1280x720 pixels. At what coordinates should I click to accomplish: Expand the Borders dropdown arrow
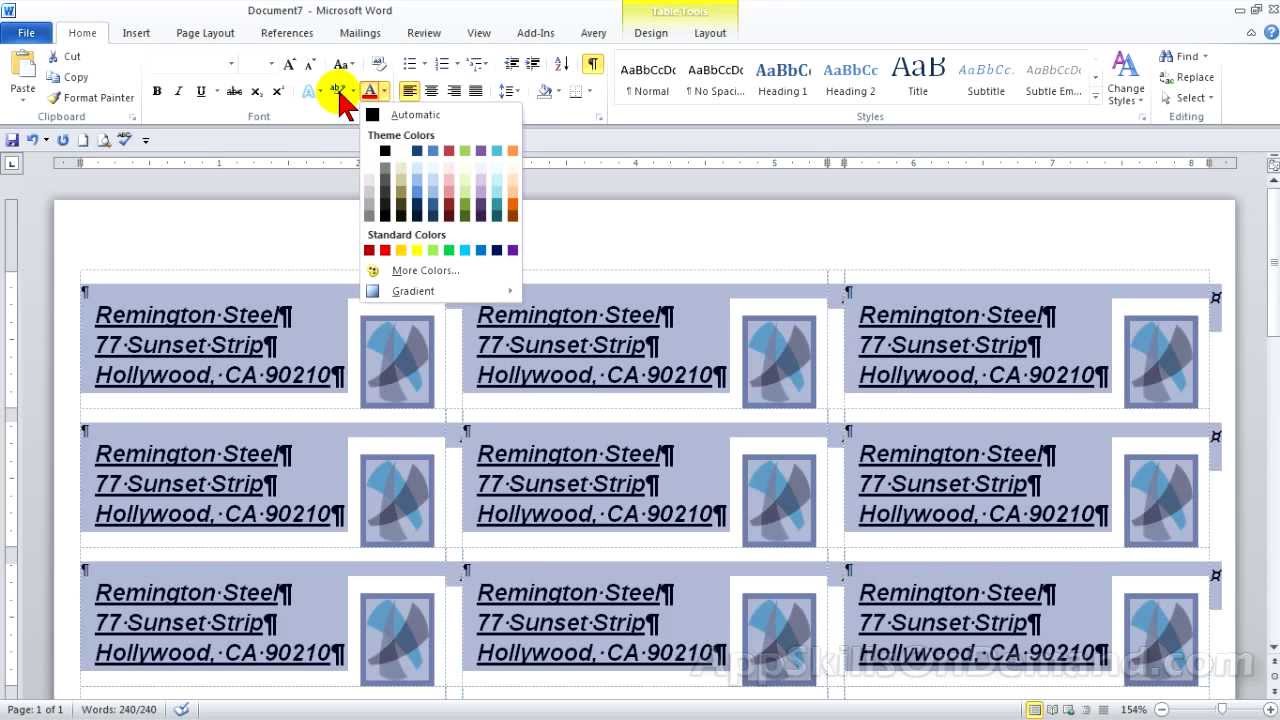pos(590,91)
